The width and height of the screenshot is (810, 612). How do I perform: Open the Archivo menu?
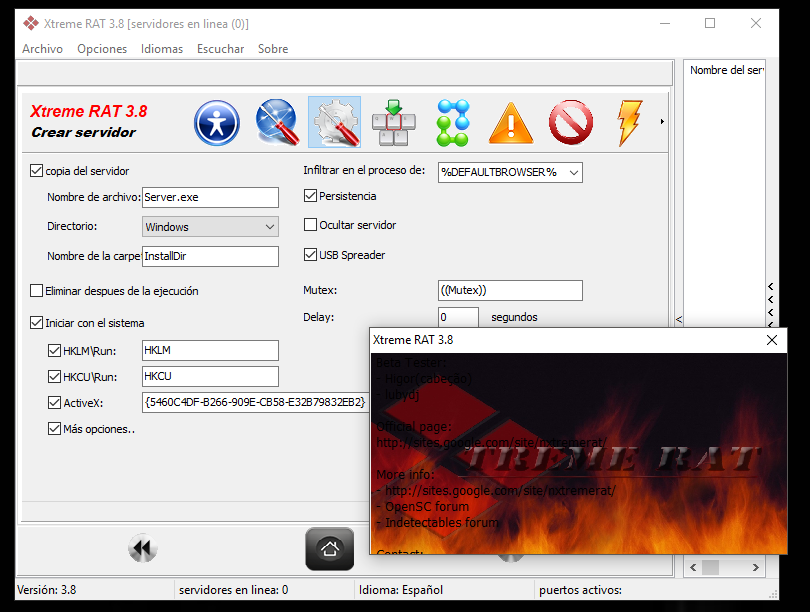42,49
